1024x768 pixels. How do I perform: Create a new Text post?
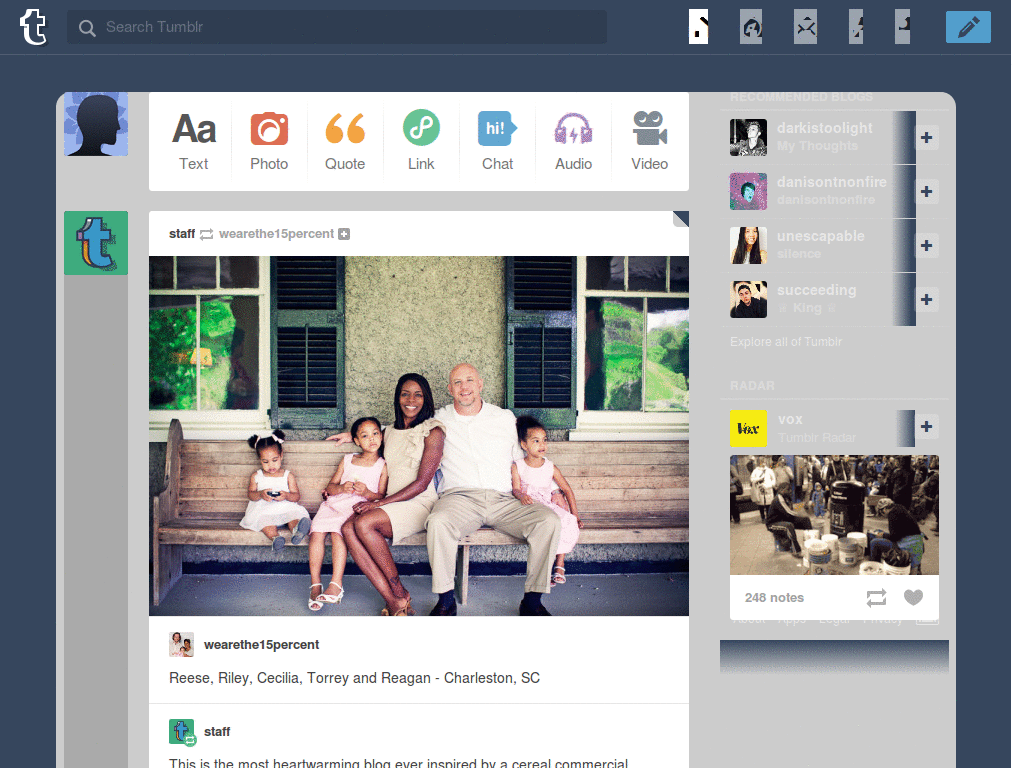point(193,141)
